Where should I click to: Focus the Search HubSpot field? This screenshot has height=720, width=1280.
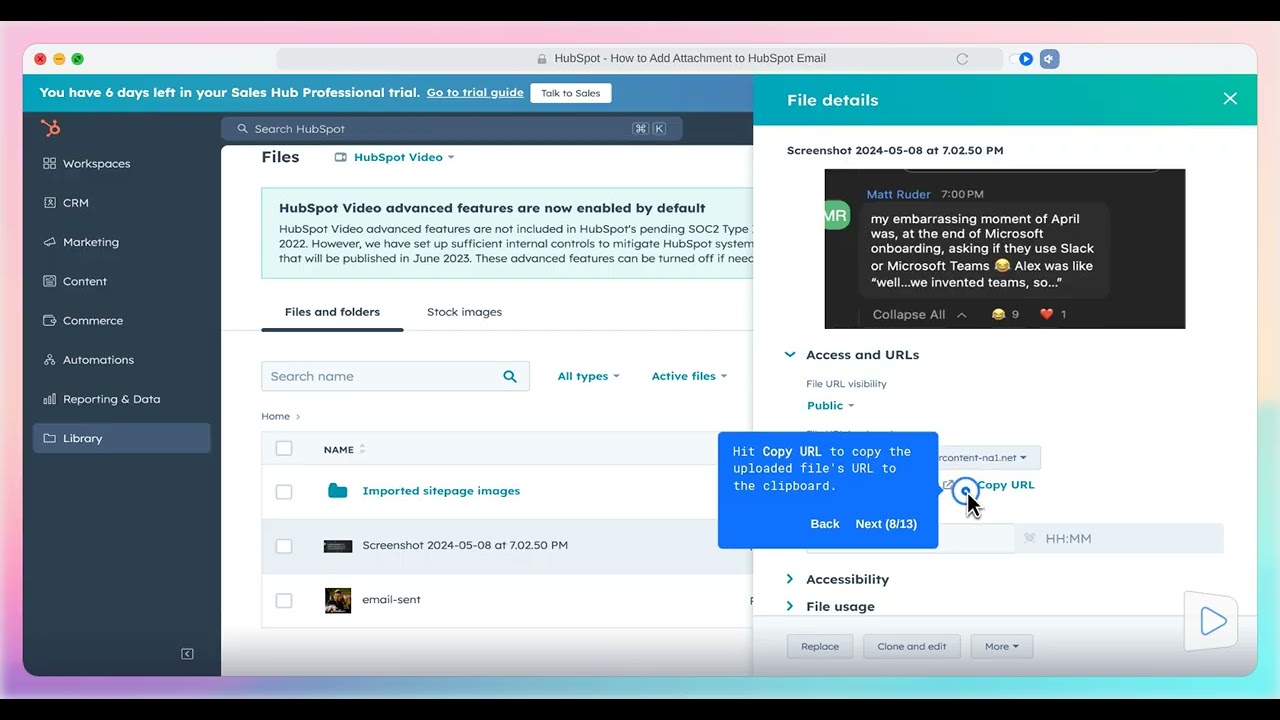452,128
